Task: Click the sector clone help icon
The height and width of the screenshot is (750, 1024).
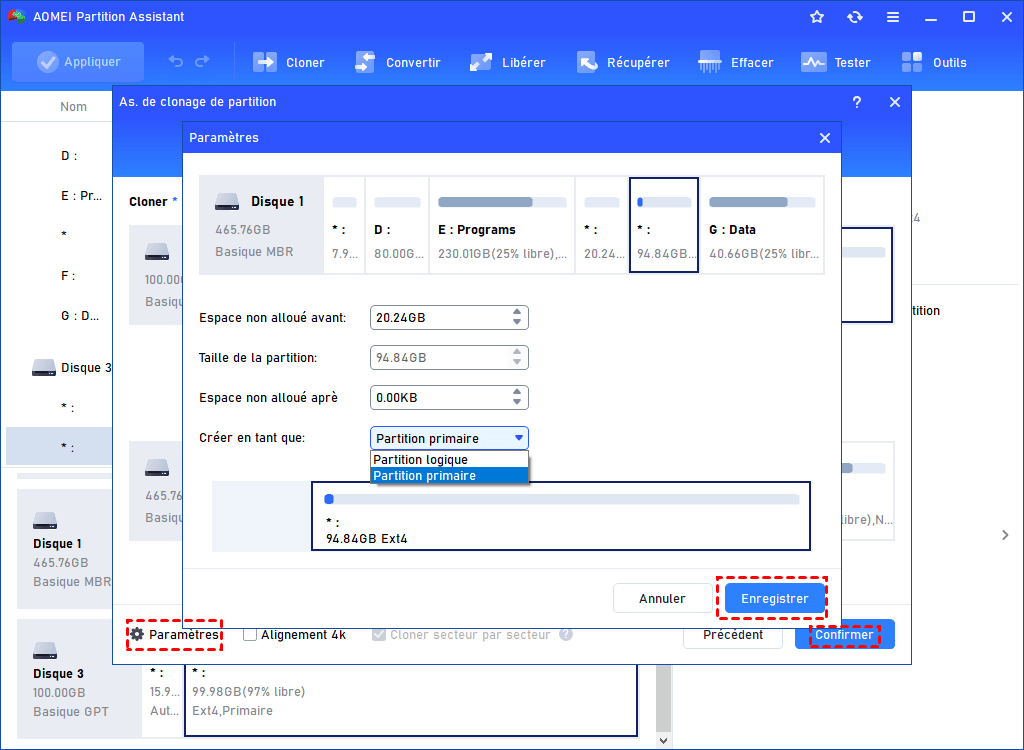Action: [x=566, y=634]
